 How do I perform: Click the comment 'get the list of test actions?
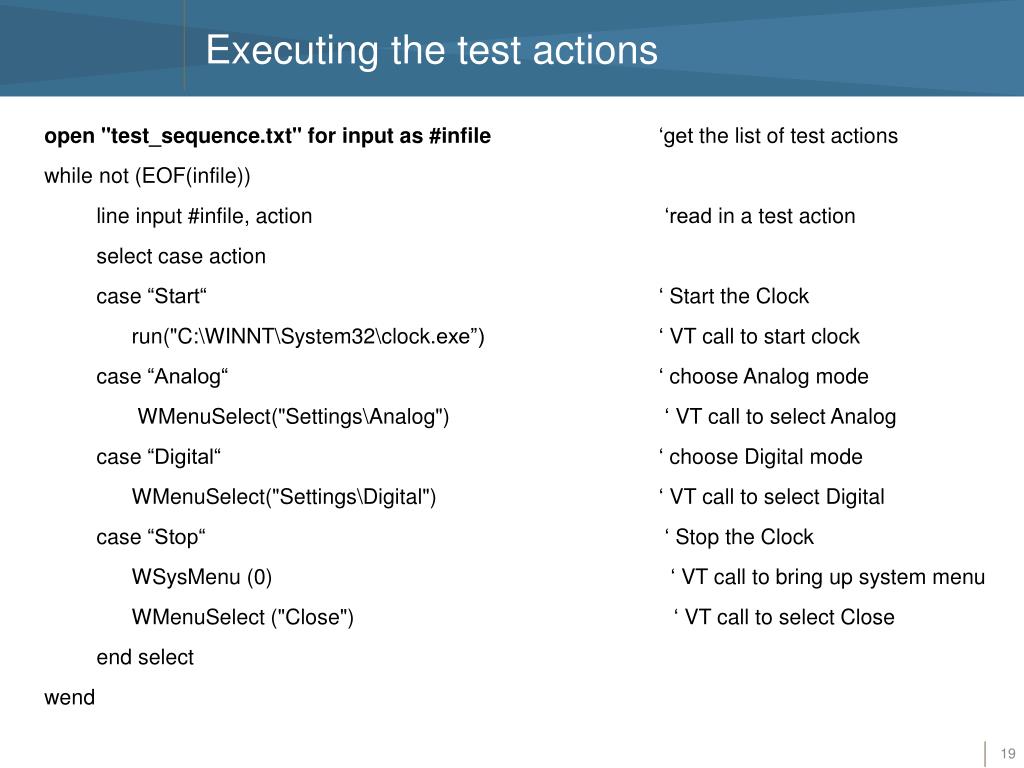coord(778,136)
